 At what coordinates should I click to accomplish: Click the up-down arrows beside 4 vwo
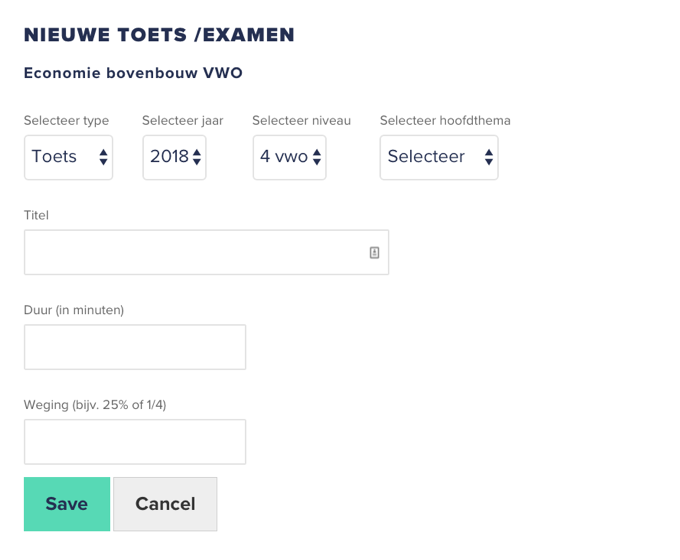[317, 157]
